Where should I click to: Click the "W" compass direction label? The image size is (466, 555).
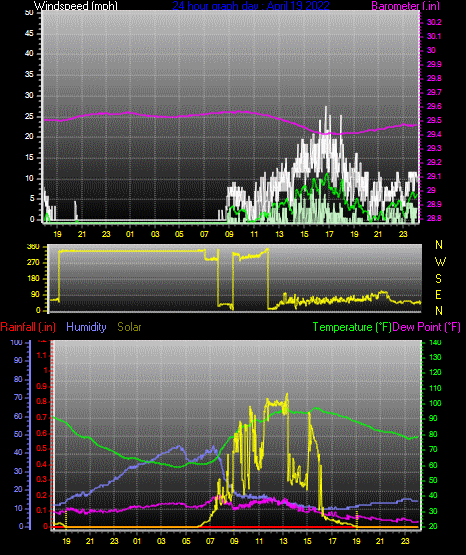click(x=440, y=262)
